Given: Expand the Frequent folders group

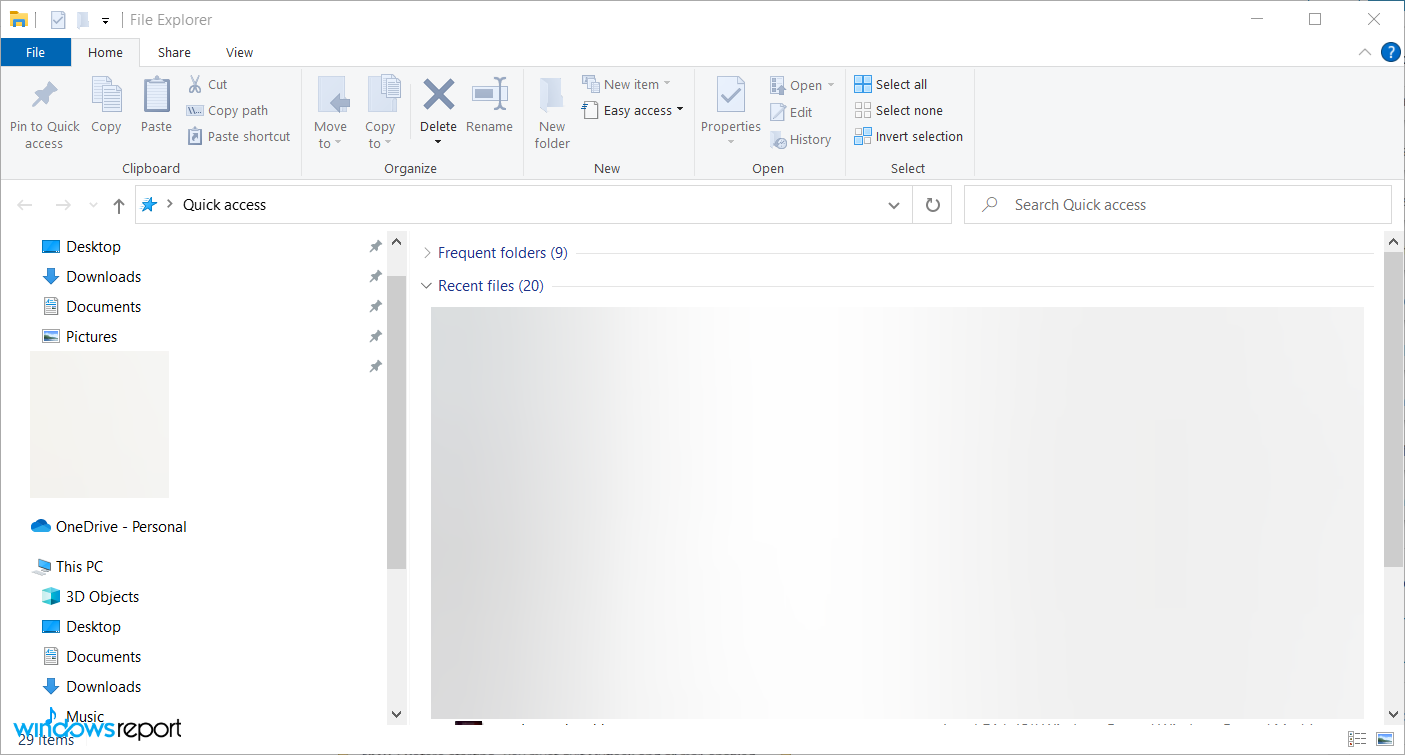Looking at the screenshot, I should tap(427, 253).
